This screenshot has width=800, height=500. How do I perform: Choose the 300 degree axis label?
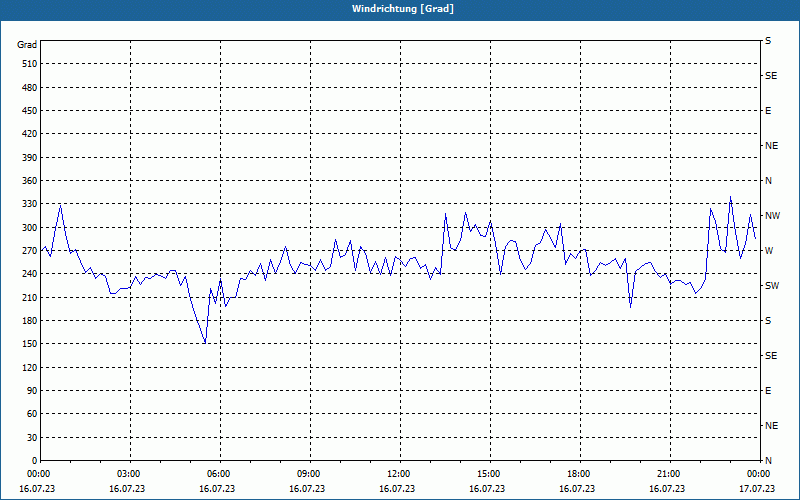pyautogui.click(x=30, y=228)
